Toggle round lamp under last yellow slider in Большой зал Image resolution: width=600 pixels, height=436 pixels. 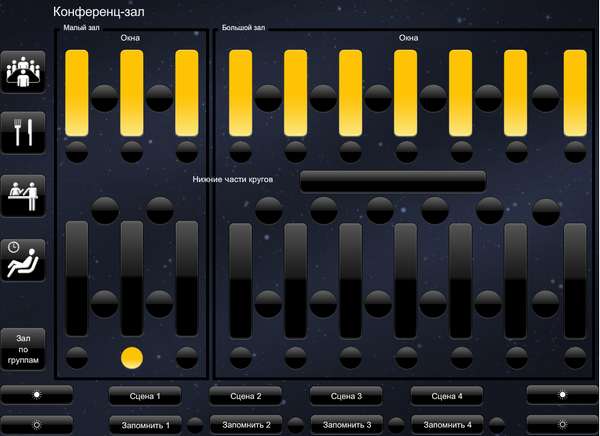[x=575, y=152]
